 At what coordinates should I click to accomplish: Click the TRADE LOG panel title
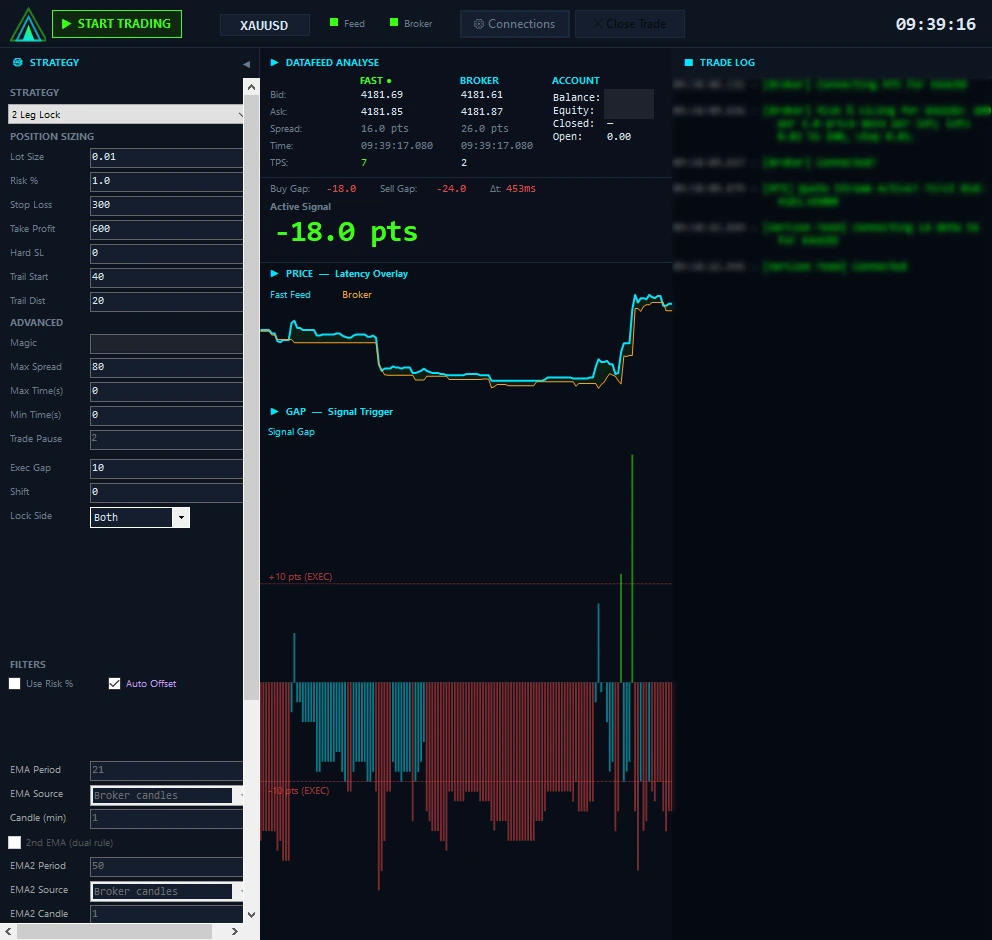pyautogui.click(x=727, y=63)
